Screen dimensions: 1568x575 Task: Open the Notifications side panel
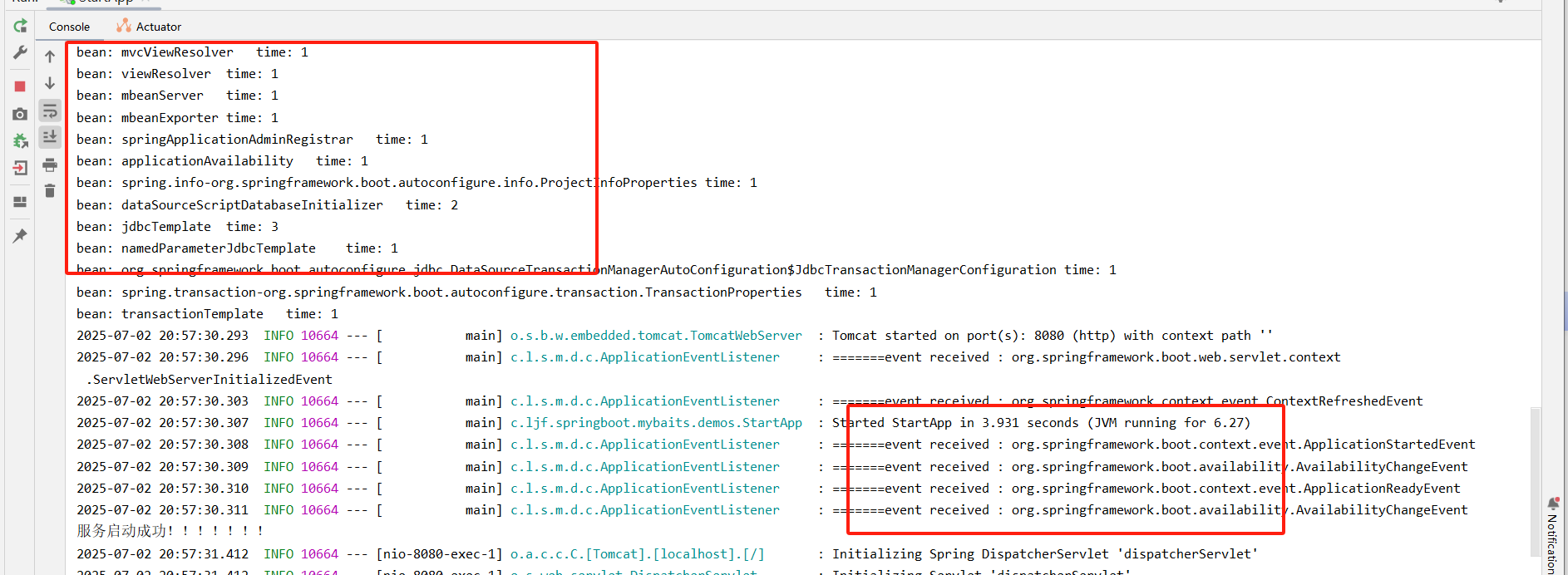pyautogui.click(x=1552, y=536)
